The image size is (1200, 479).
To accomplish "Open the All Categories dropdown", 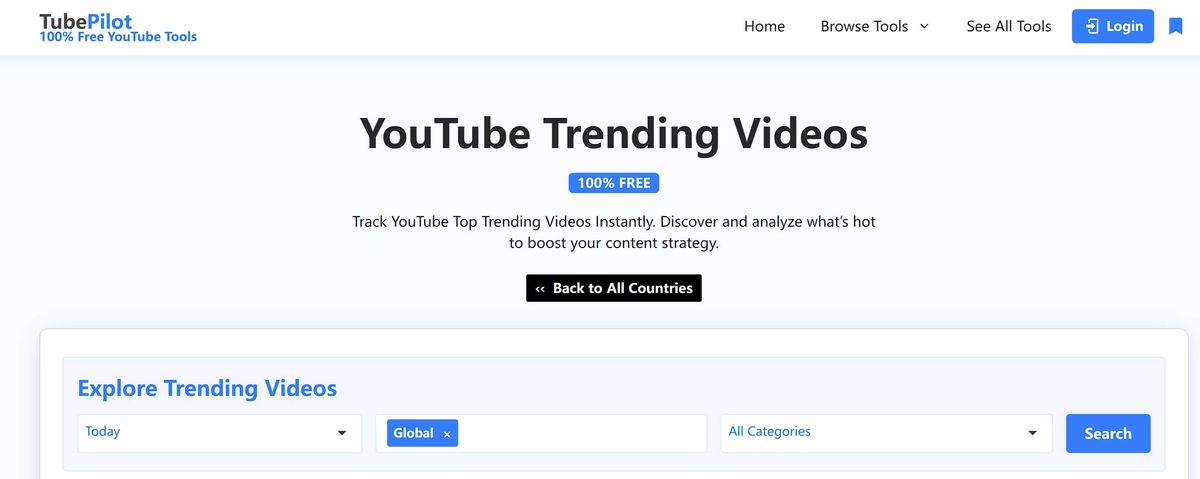I will point(886,433).
